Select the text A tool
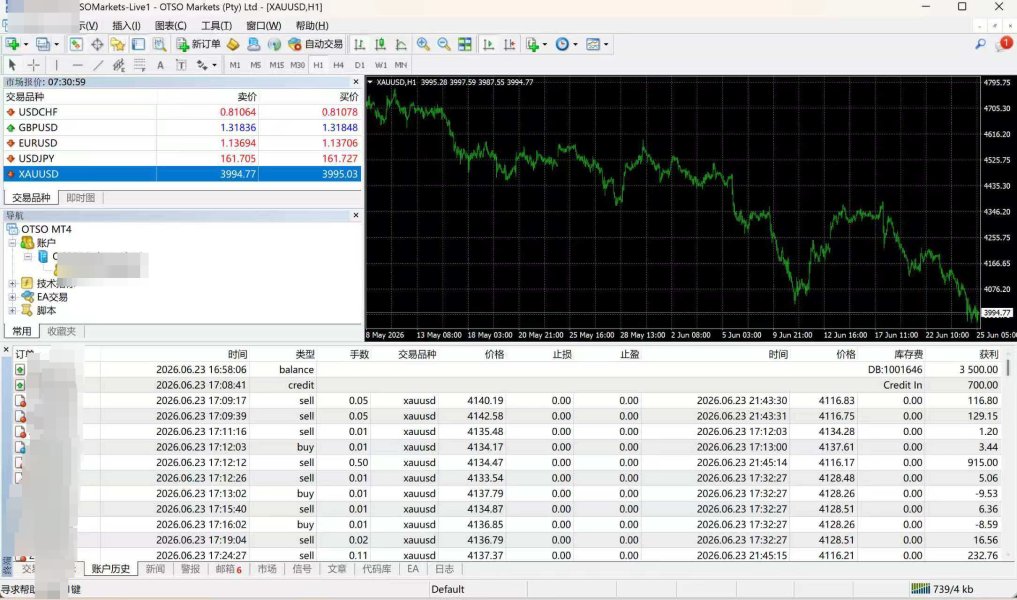Viewport: 1017px width, 600px height. coord(160,65)
